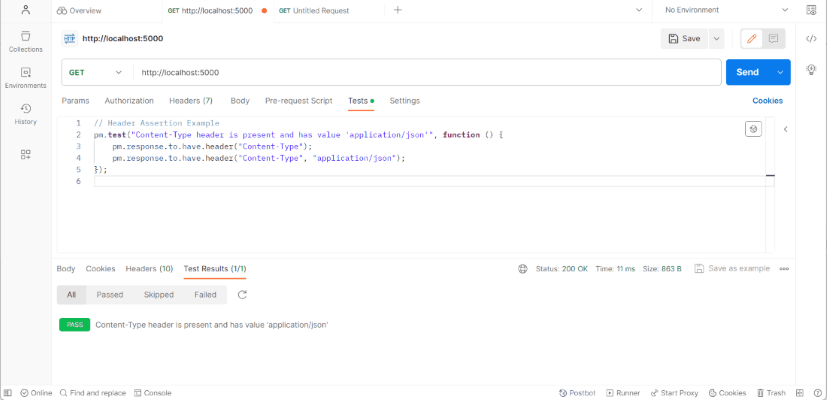The image size is (827, 400).
Task: Filter test results by Failed
Action: tap(205, 294)
